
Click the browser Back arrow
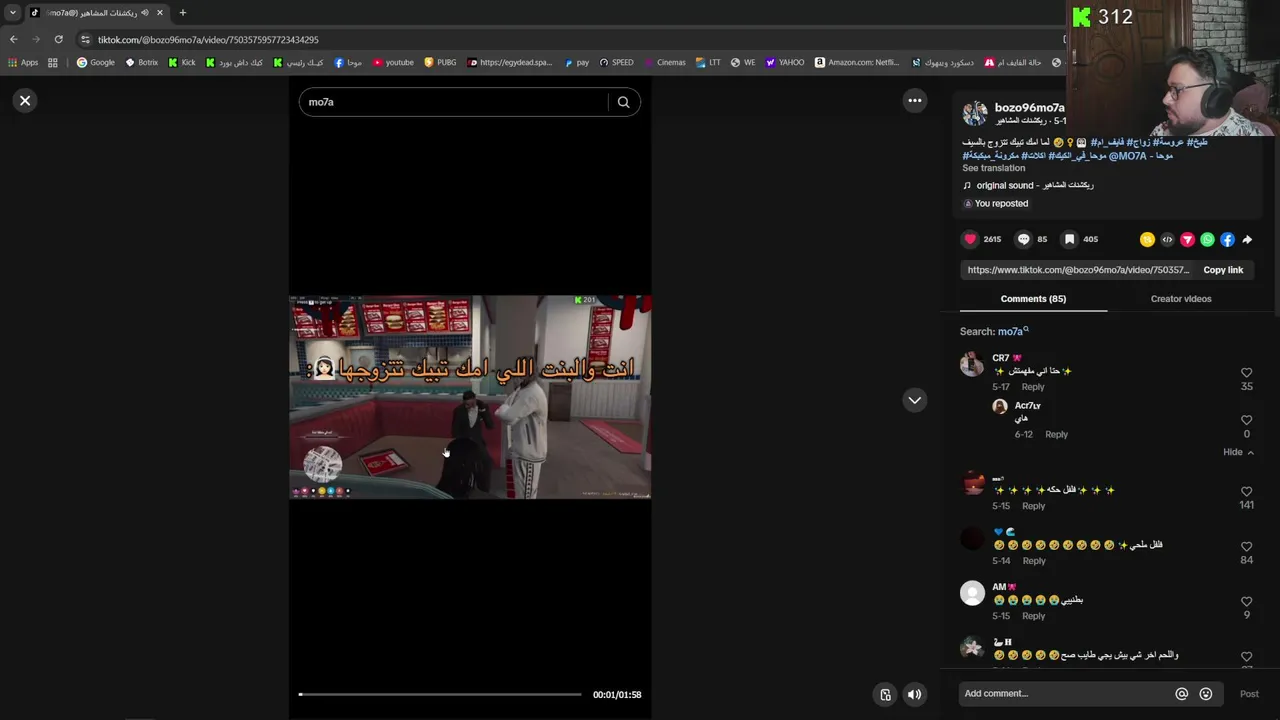tap(13, 39)
